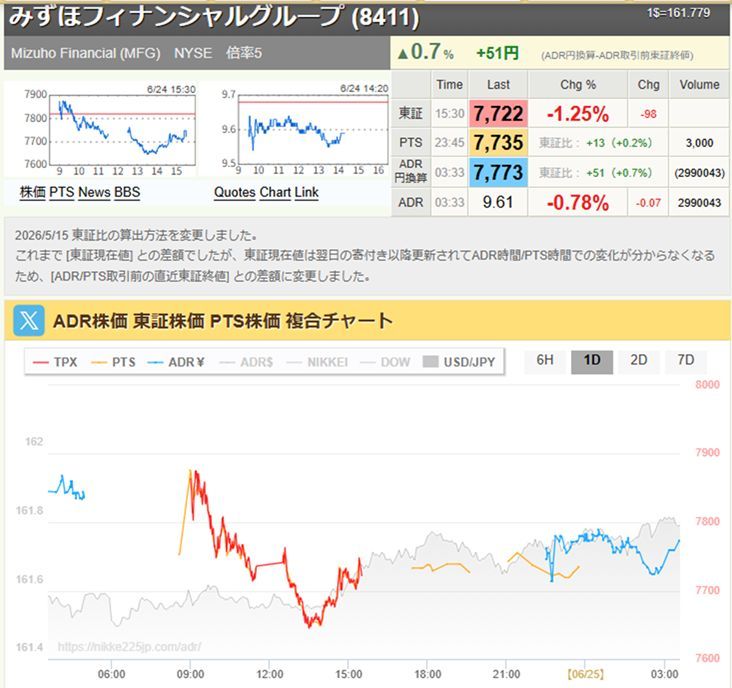Toggle the TPX series in chart legend
732x688 pixels.
click(55, 362)
